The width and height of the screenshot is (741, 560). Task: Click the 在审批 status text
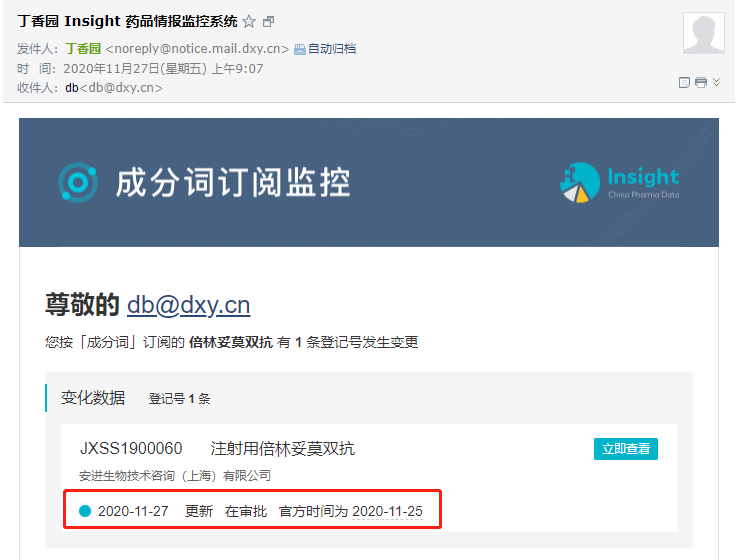coord(246,511)
